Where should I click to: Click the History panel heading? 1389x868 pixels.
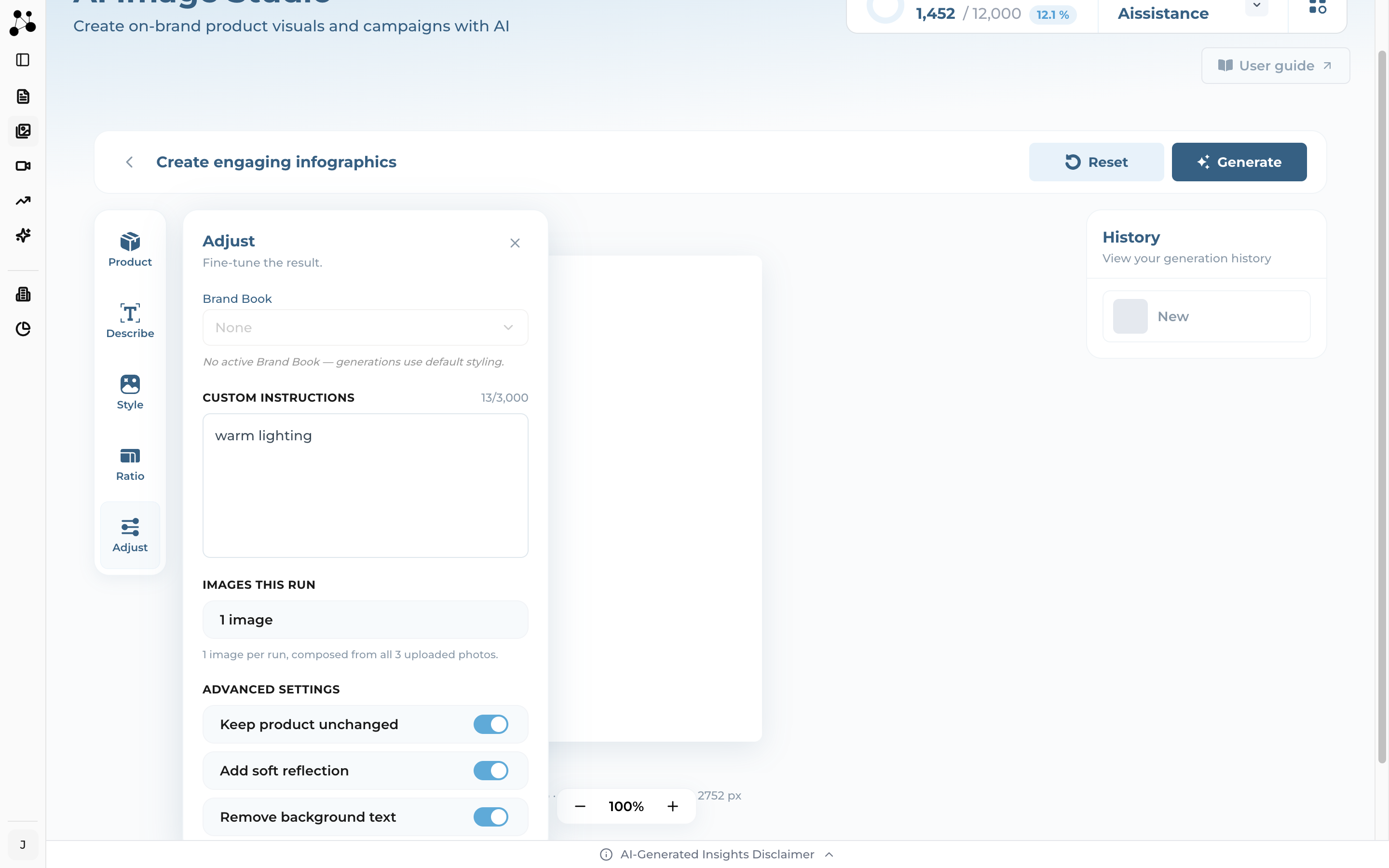(1130, 237)
